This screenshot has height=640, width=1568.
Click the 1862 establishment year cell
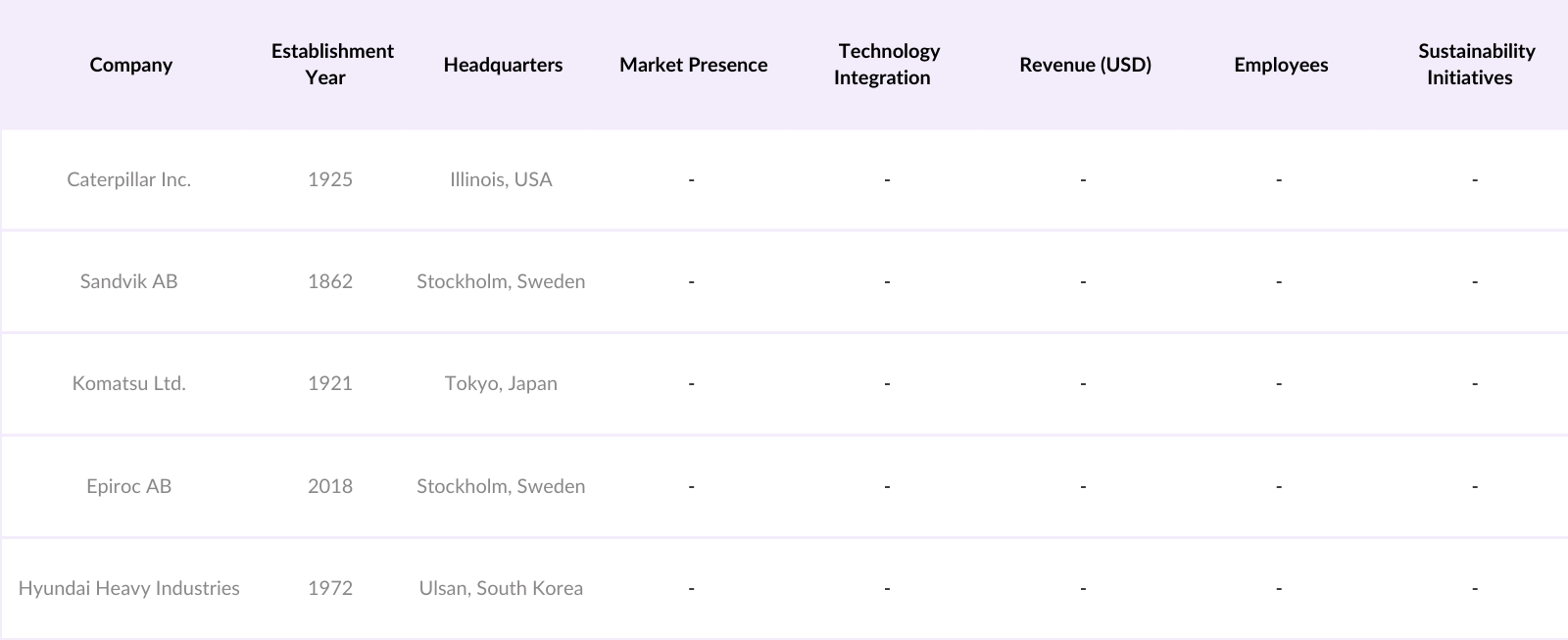pyautogui.click(x=330, y=281)
